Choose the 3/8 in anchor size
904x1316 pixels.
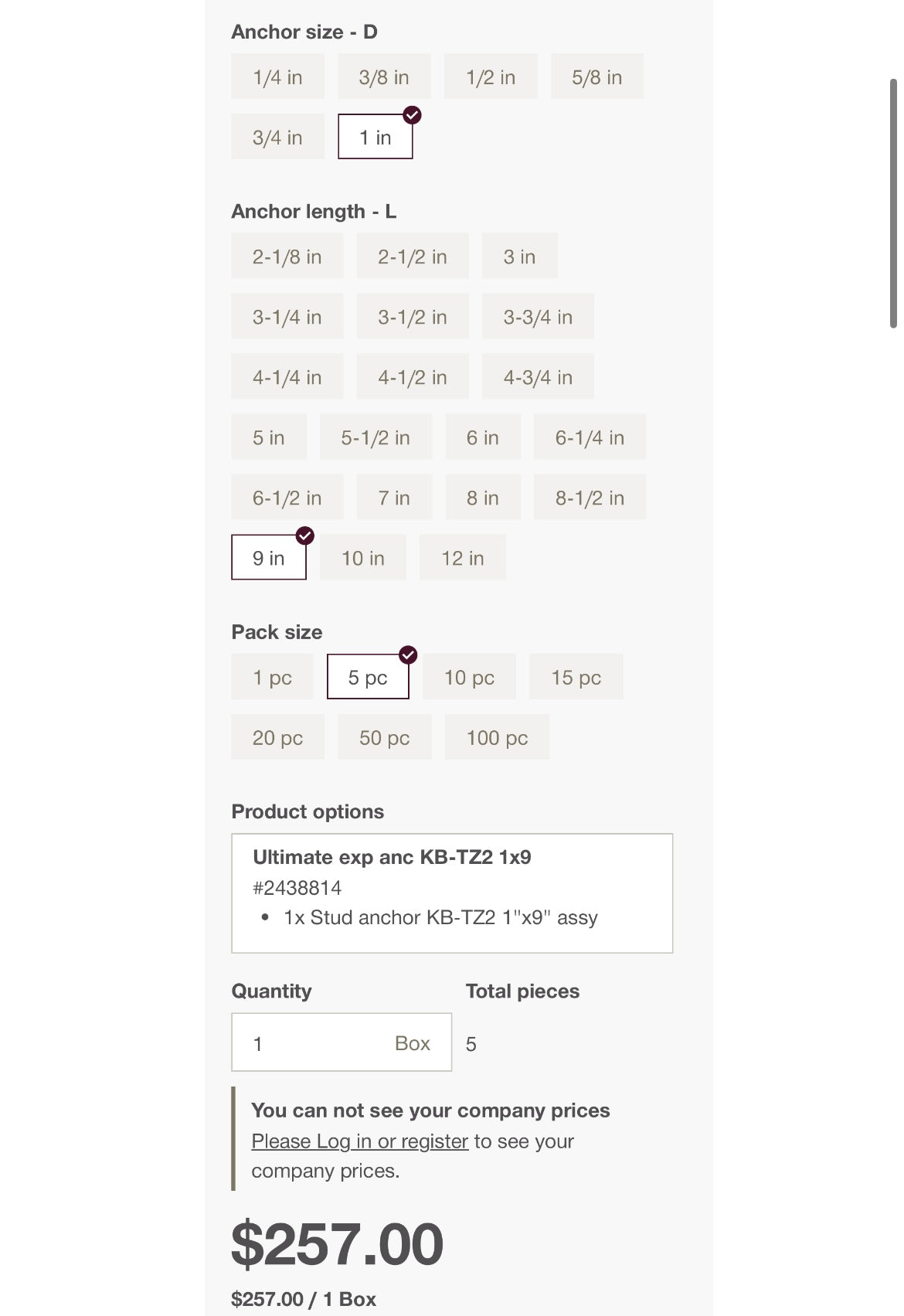tap(384, 77)
